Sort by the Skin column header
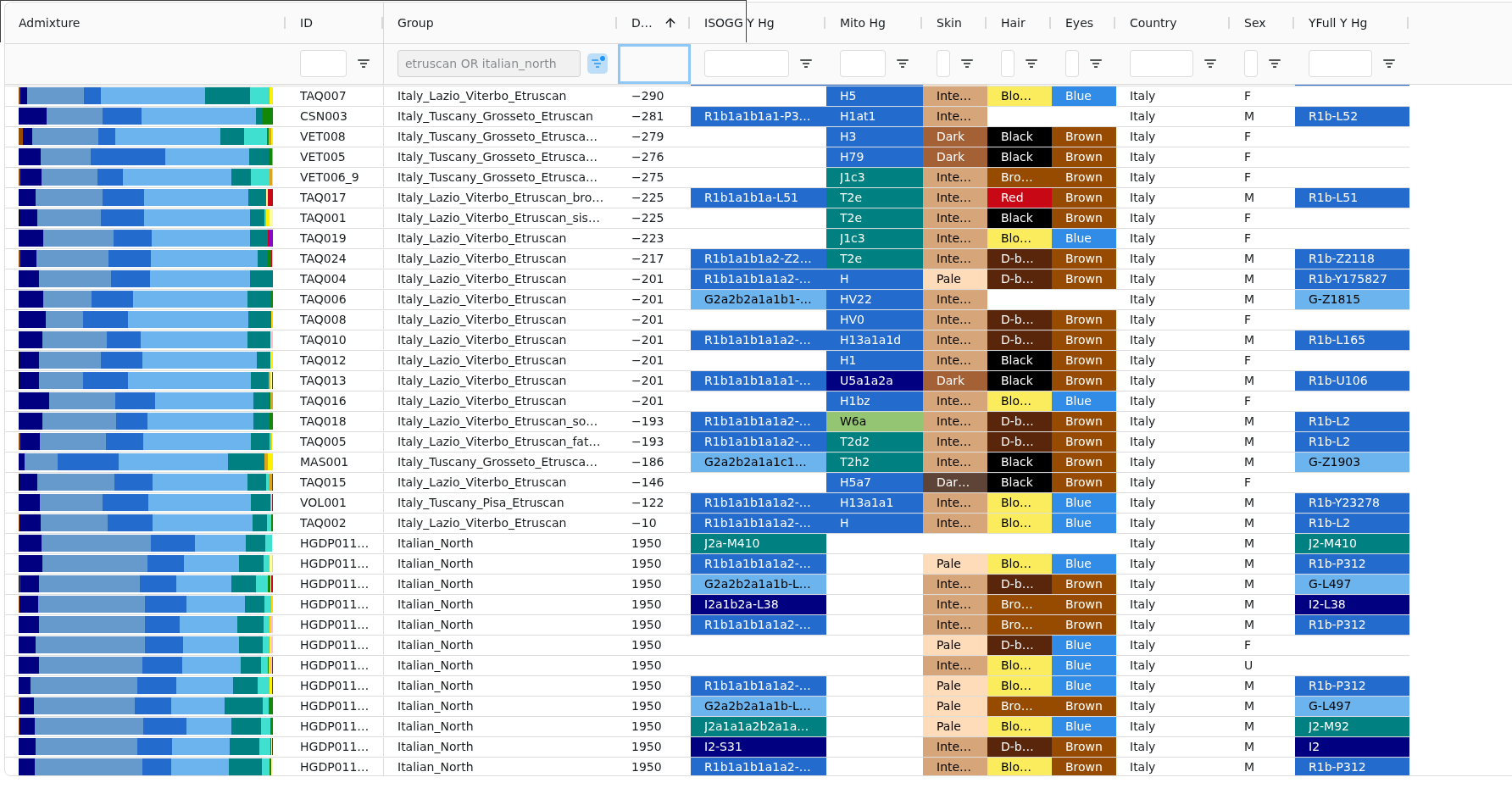Viewport: 1512px width, 794px height. (x=949, y=23)
